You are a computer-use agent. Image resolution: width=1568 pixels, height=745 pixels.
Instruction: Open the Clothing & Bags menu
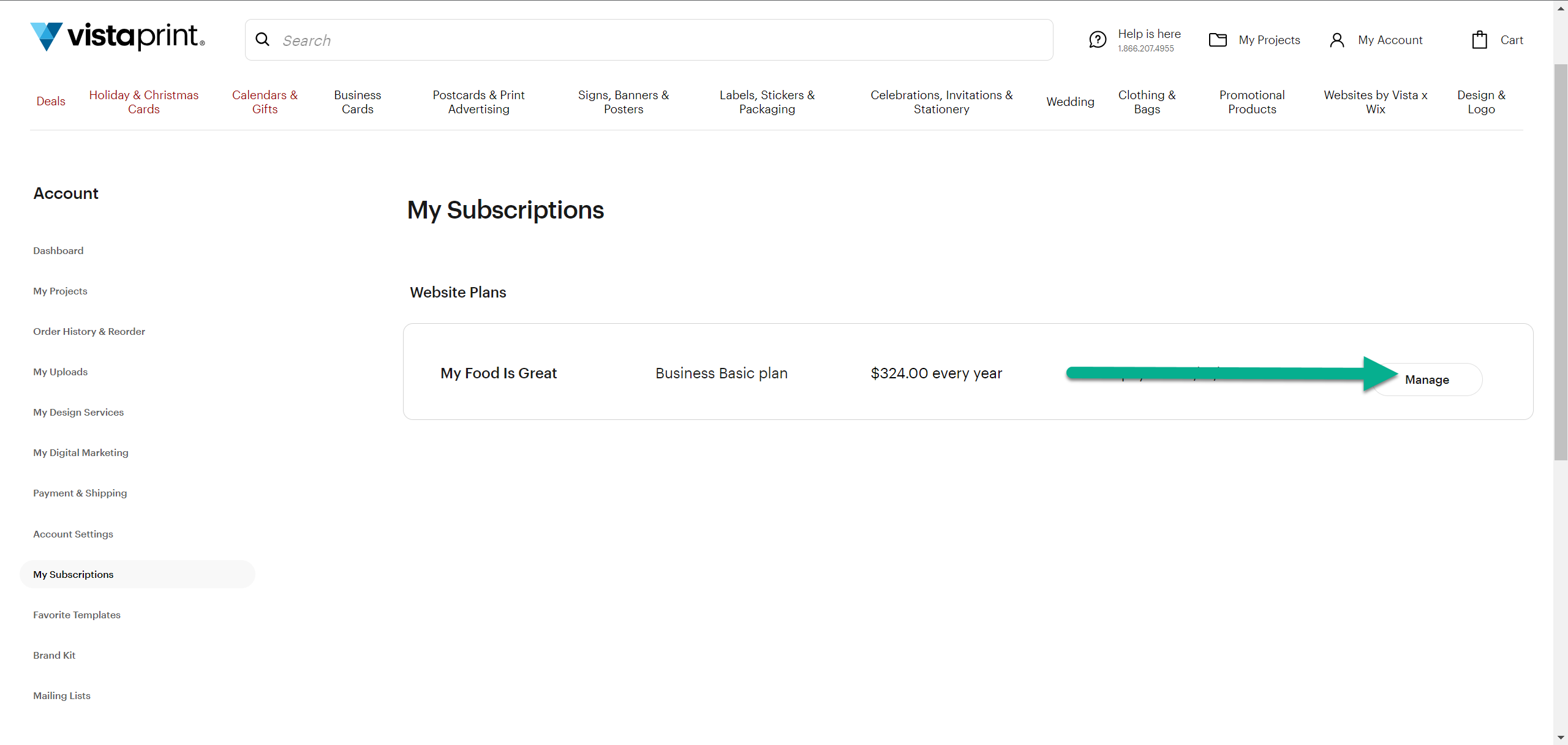tap(1147, 102)
